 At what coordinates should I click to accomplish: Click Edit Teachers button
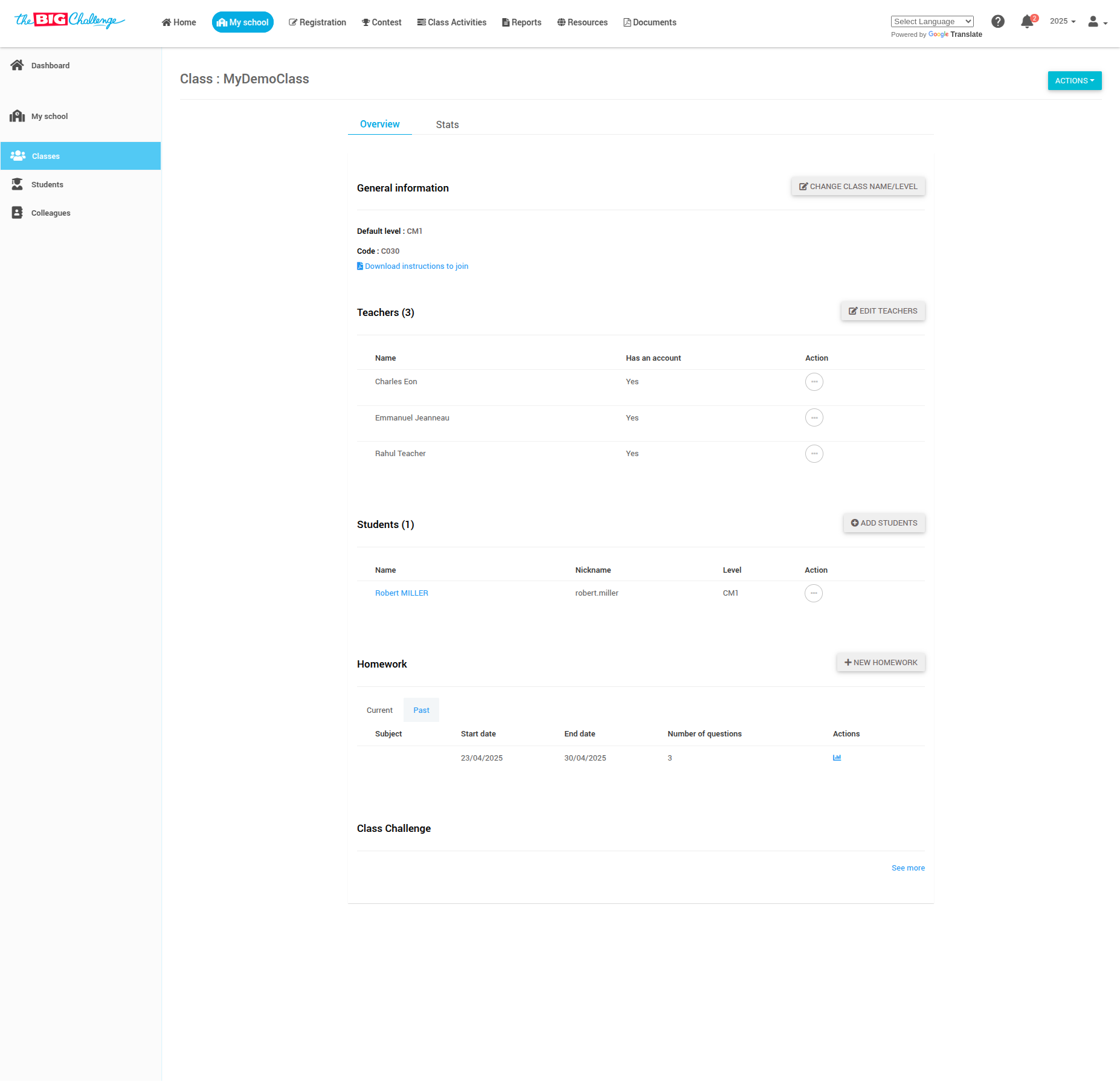[x=883, y=311]
